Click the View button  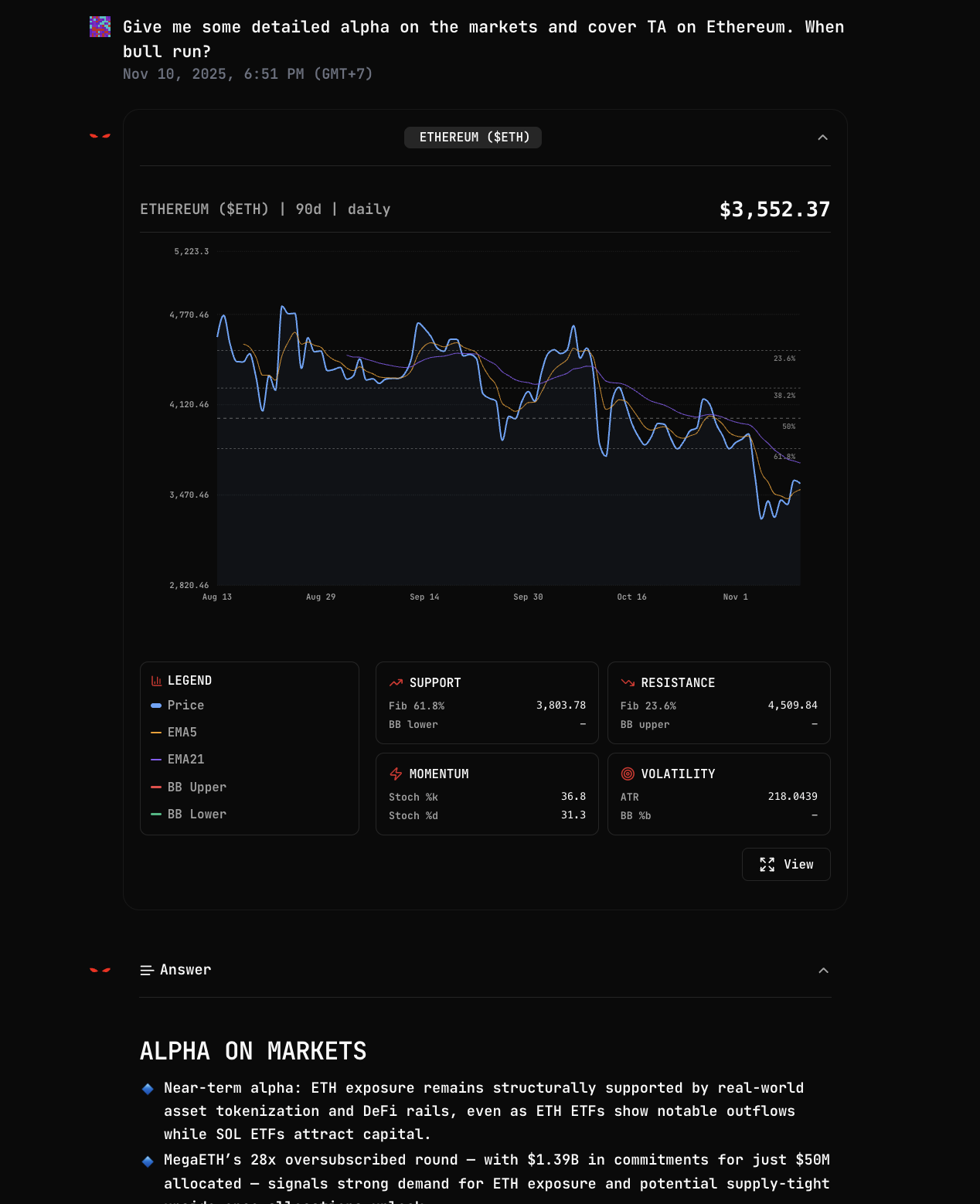coord(786,864)
